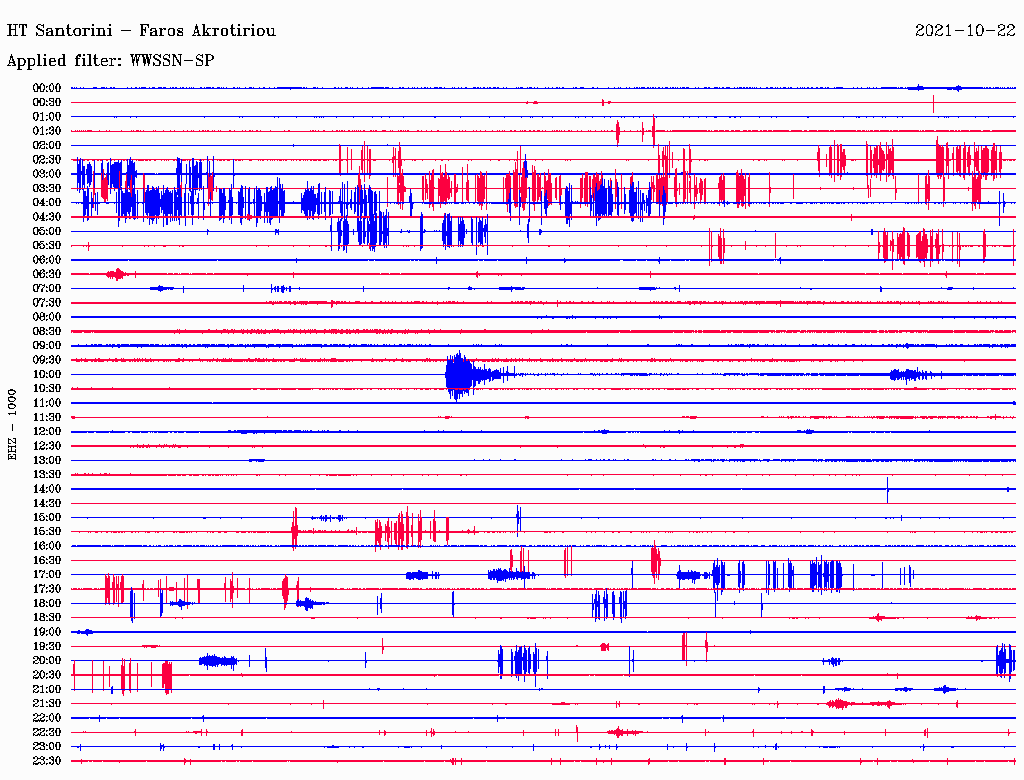Select the 19:00 time label
The image size is (1024, 780).
coord(47,632)
